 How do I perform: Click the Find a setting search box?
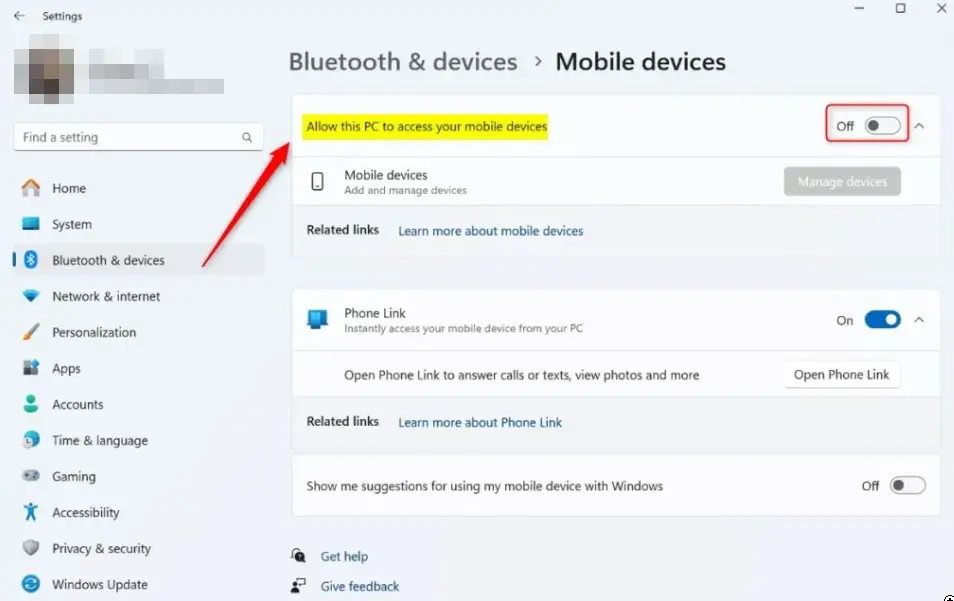(137, 136)
